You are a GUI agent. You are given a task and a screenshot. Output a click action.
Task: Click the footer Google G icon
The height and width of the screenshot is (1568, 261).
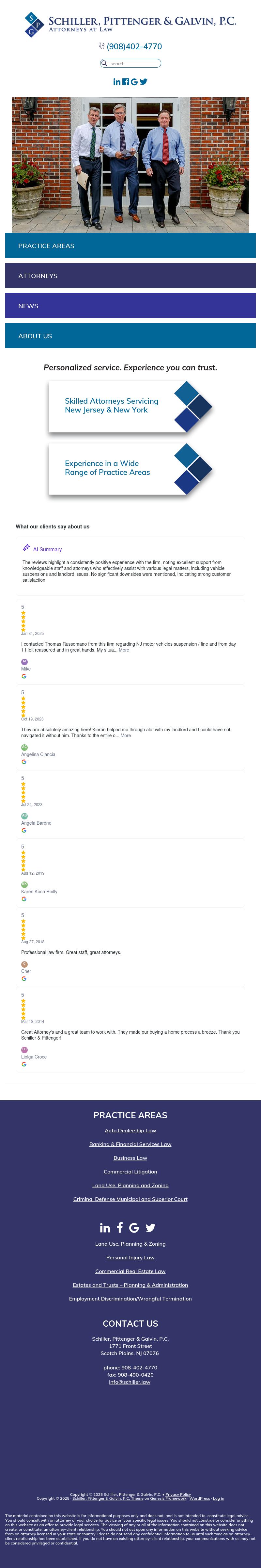[x=134, y=1228]
